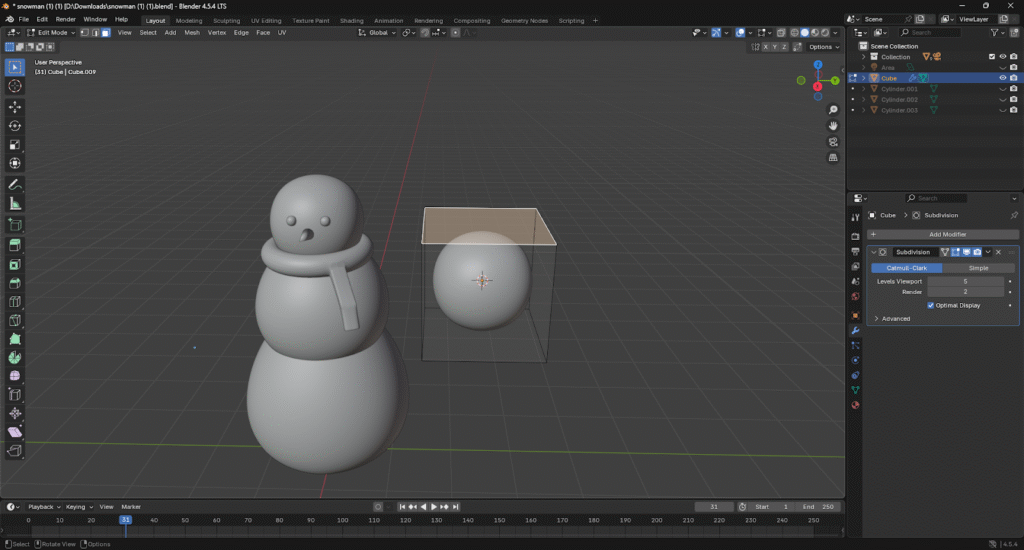Open the Edit Mode dropdown

click(50, 33)
